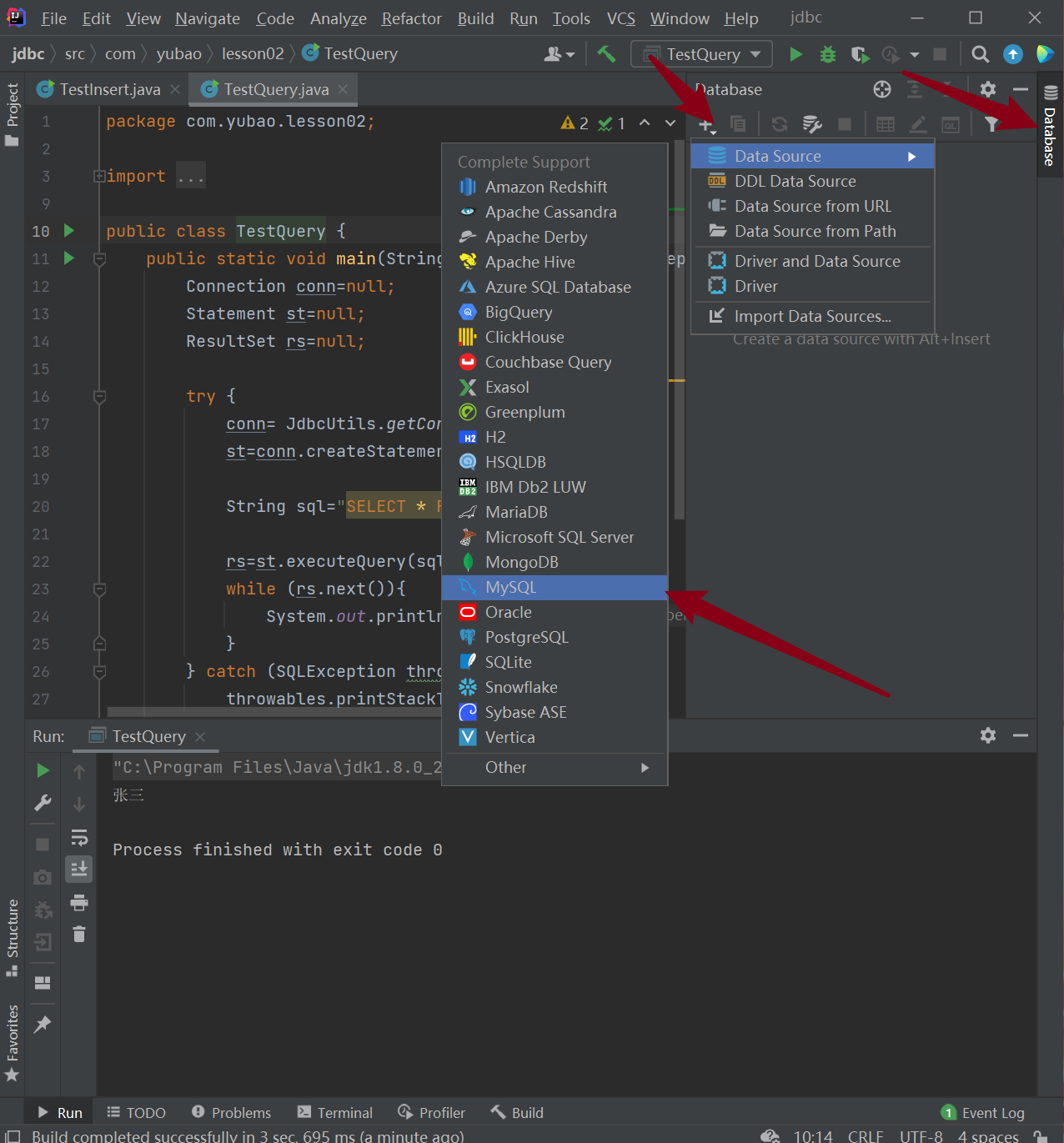Click the warnings indicator showing 2

(575, 123)
